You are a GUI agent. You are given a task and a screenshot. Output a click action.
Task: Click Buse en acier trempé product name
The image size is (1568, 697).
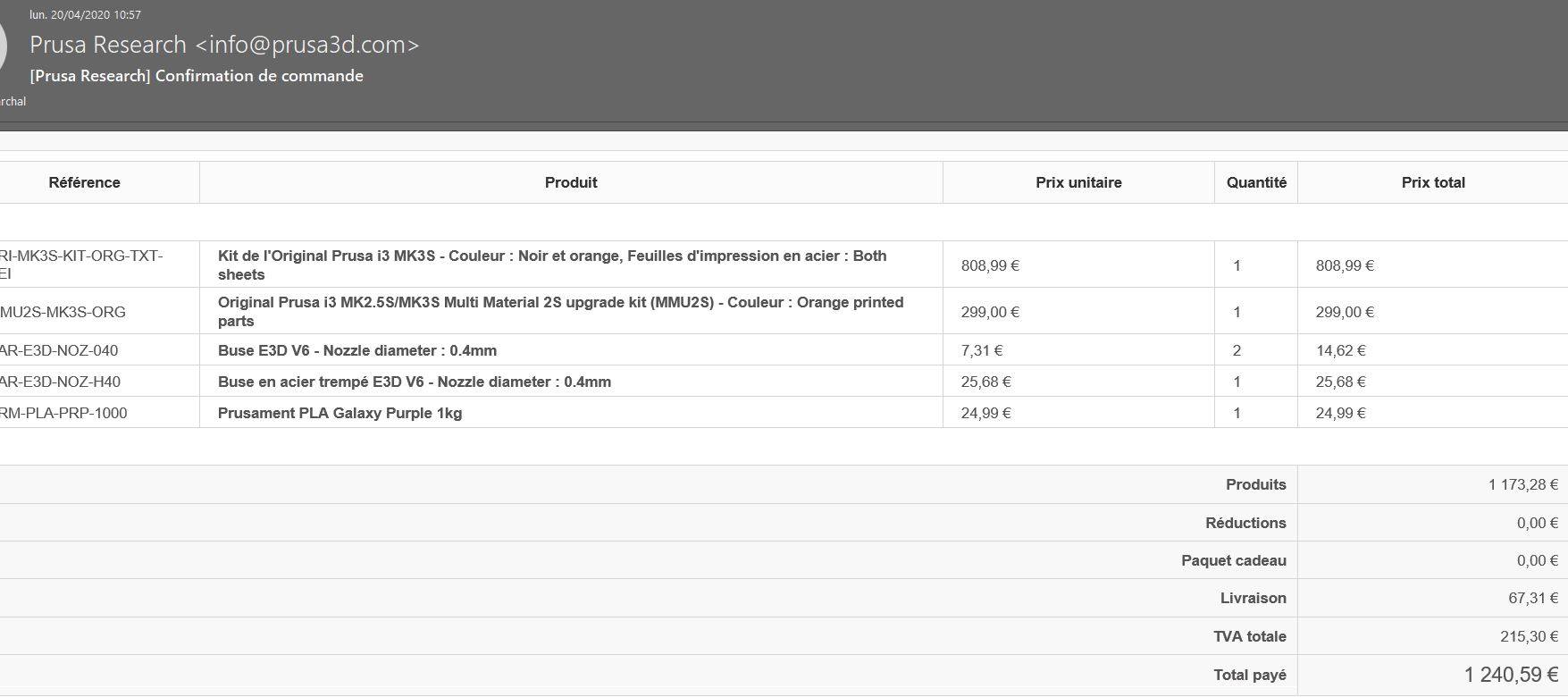[415, 382]
